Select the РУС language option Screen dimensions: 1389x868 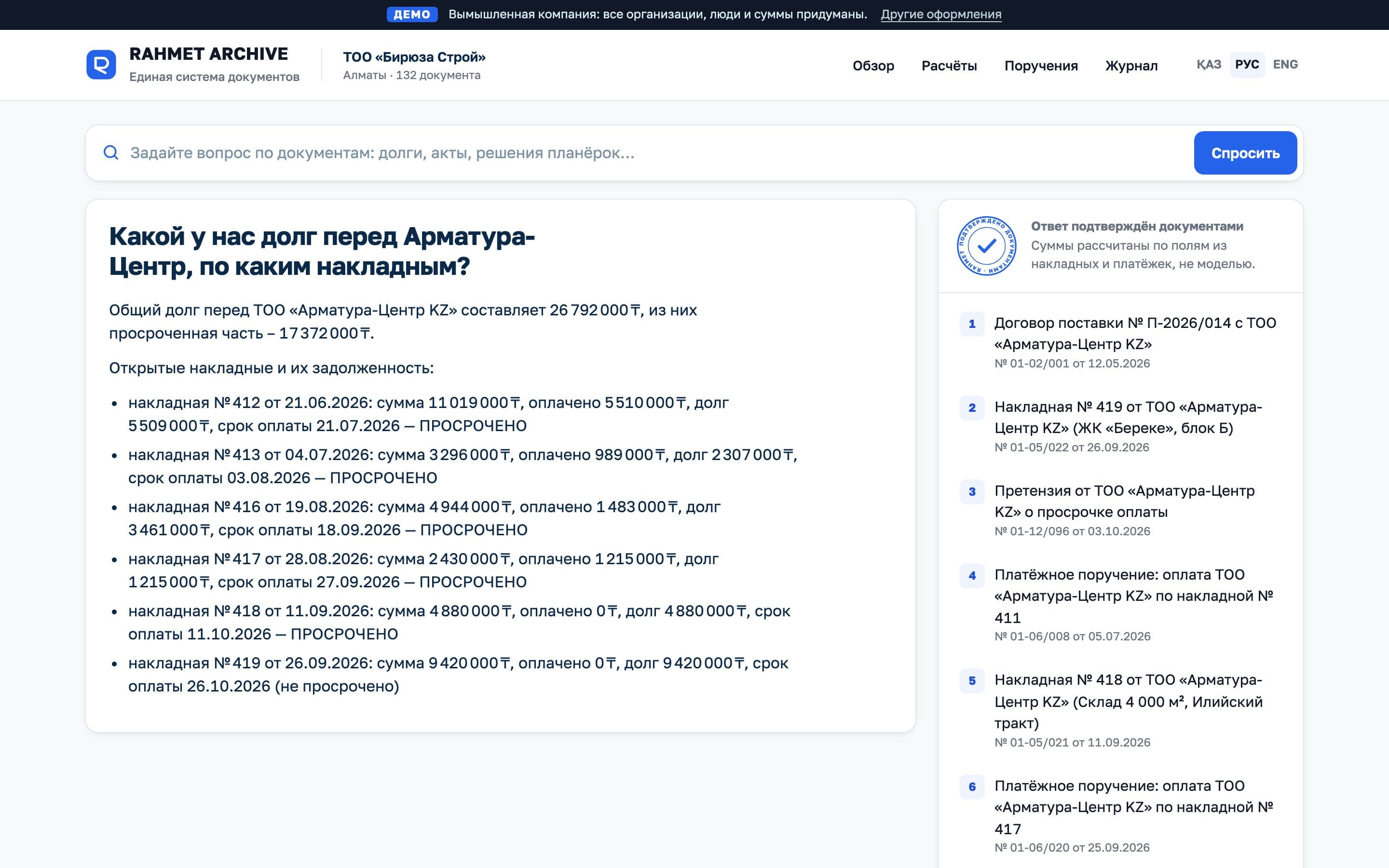(1247, 64)
